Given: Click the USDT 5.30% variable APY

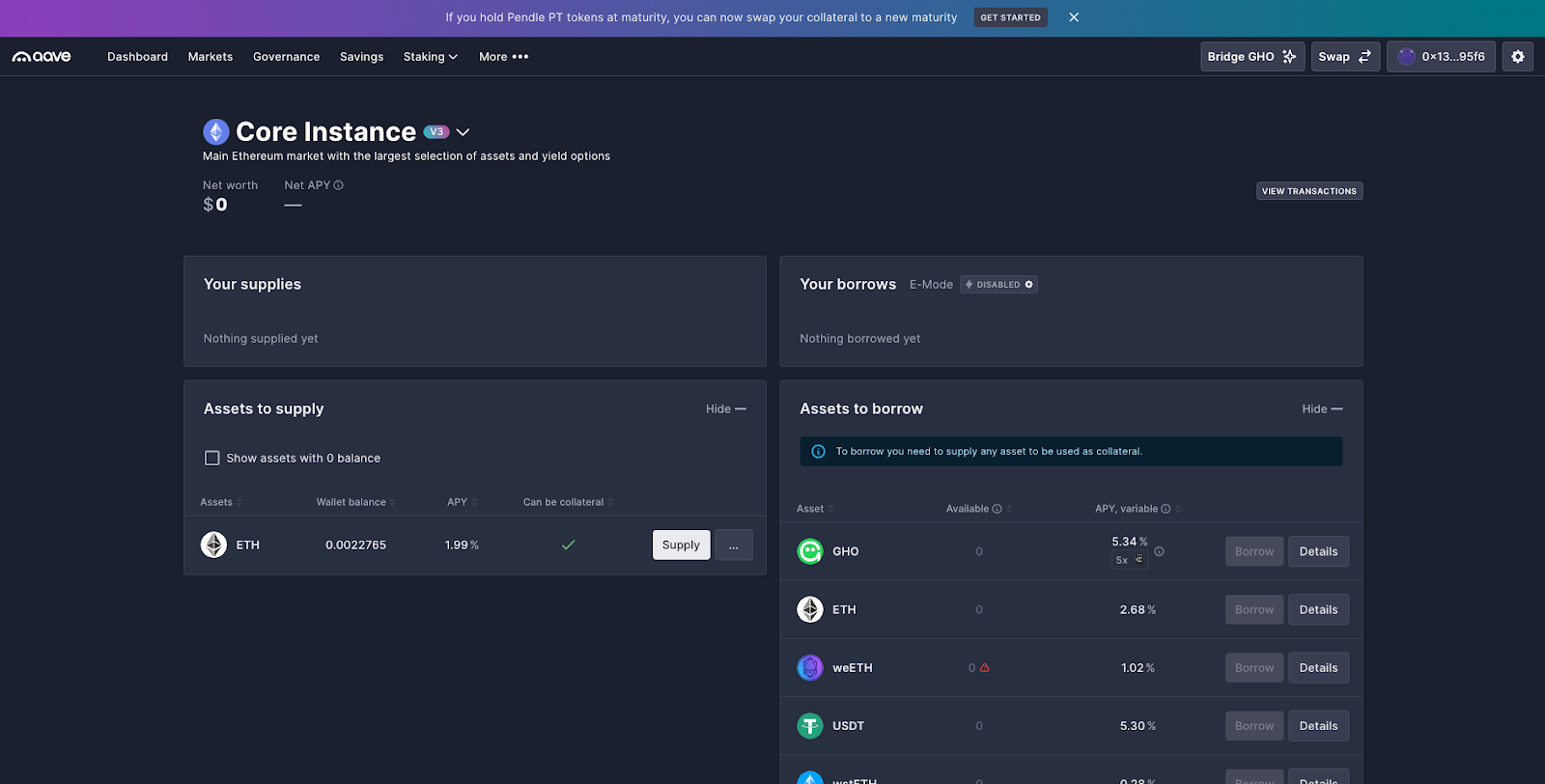Looking at the screenshot, I should [1138, 726].
